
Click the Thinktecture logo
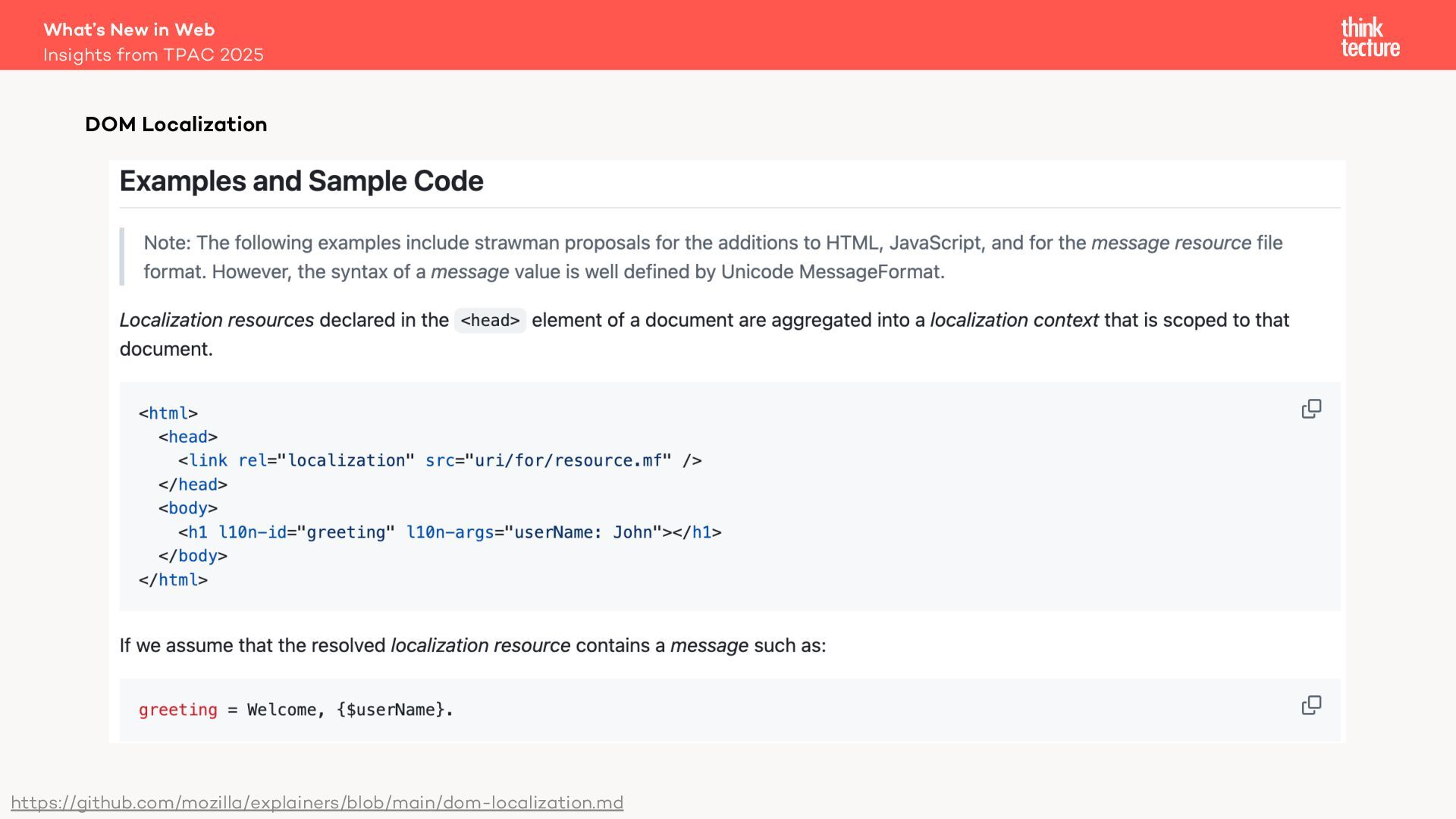(x=1370, y=37)
